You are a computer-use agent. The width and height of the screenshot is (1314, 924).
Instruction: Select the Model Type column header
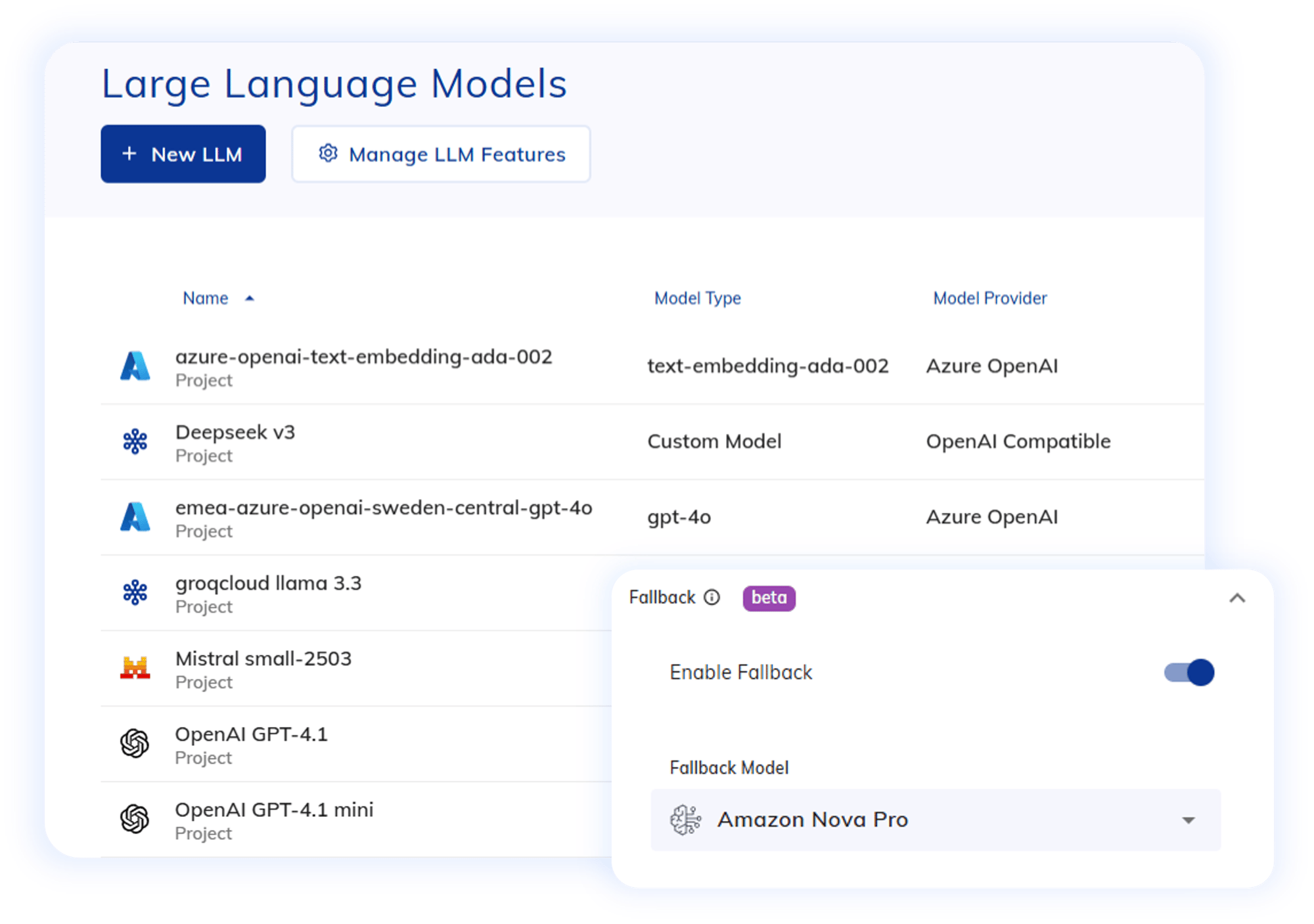pyautogui.click(x=697, y=297)
